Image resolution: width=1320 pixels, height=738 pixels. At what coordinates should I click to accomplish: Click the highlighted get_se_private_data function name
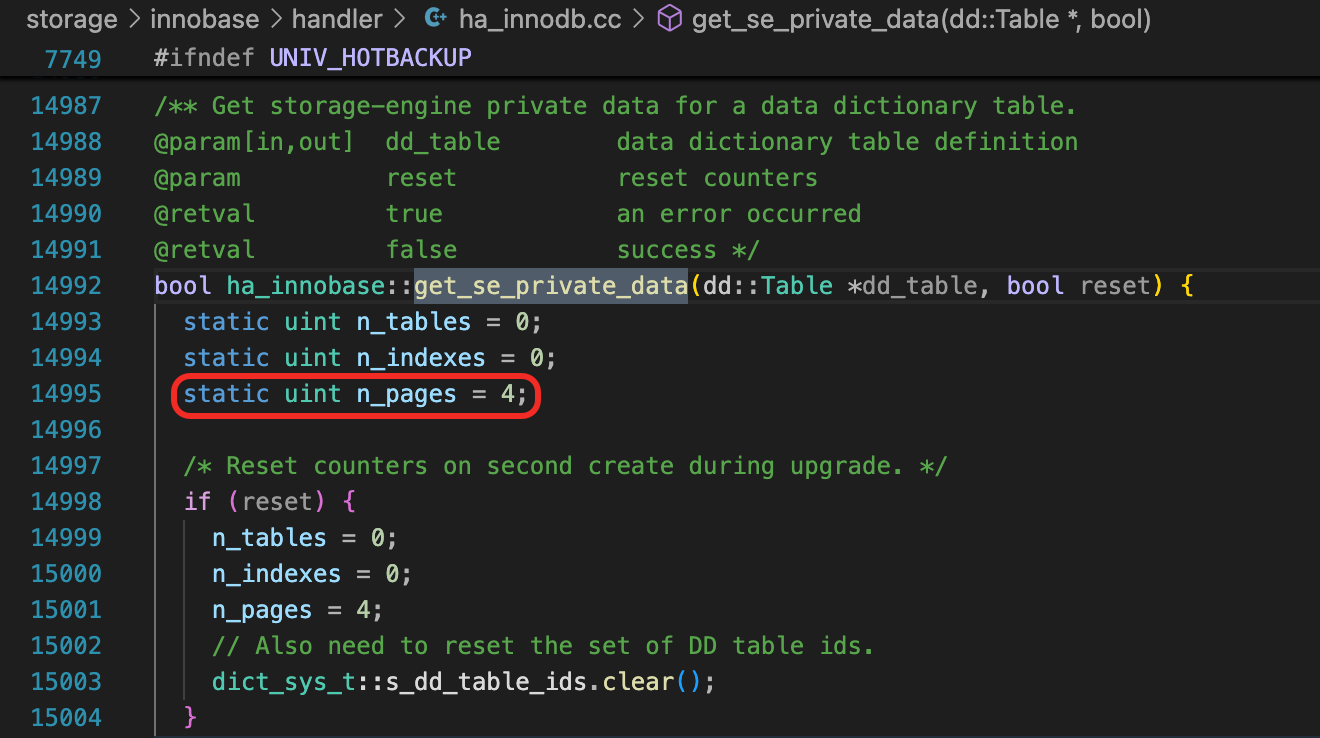tap(550, 286)
